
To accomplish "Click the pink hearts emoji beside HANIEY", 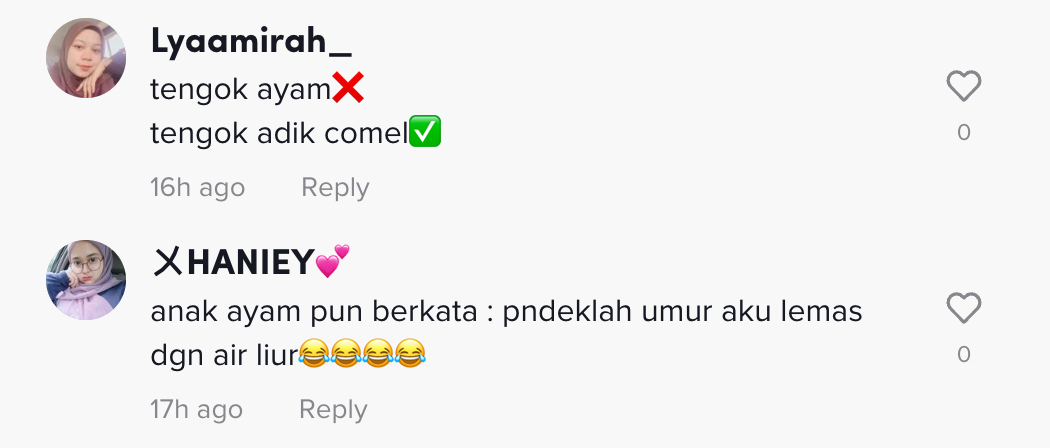I will (333, 260).
